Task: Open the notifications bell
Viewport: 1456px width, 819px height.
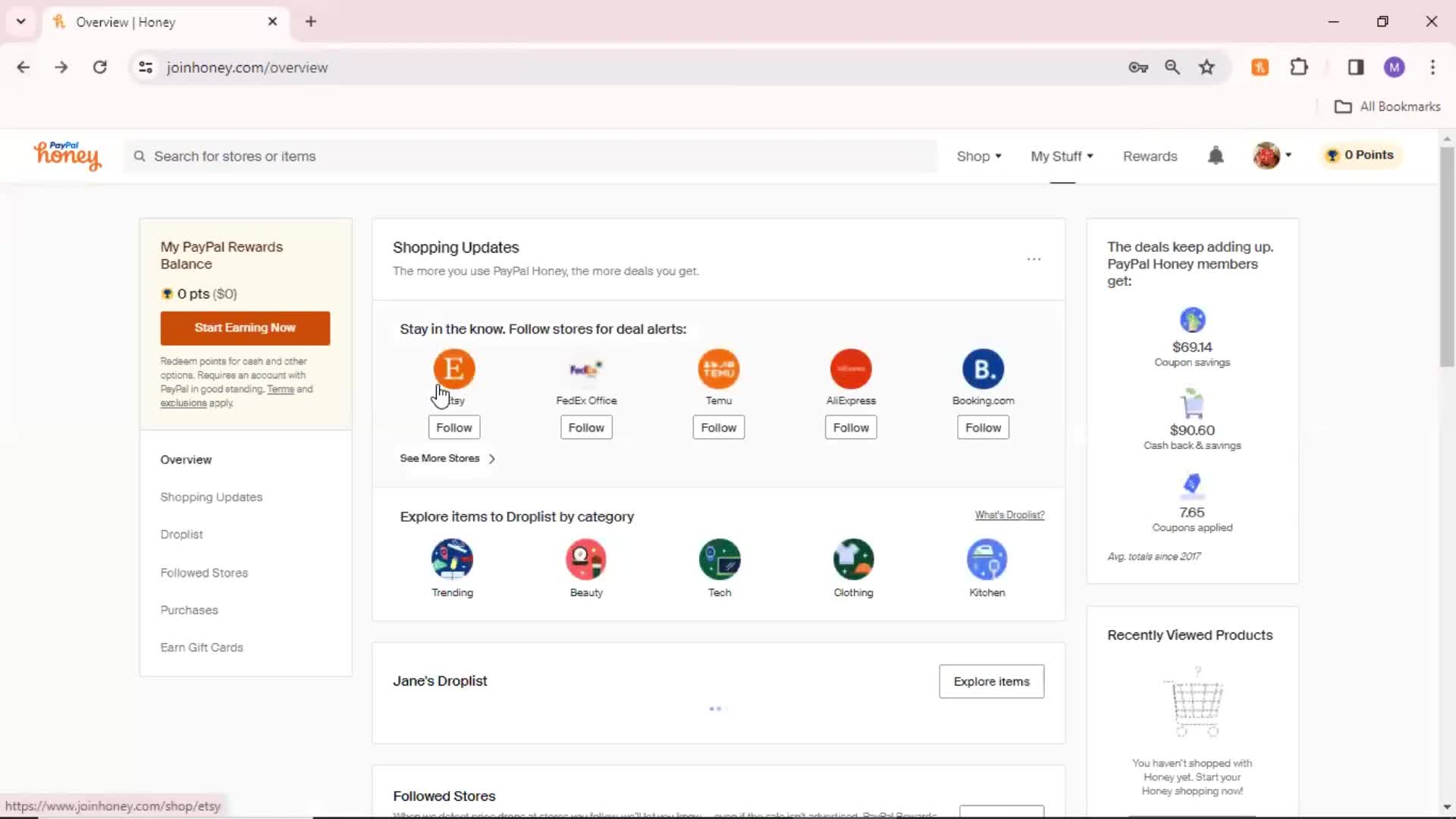Action: [x=1216, y=155]
